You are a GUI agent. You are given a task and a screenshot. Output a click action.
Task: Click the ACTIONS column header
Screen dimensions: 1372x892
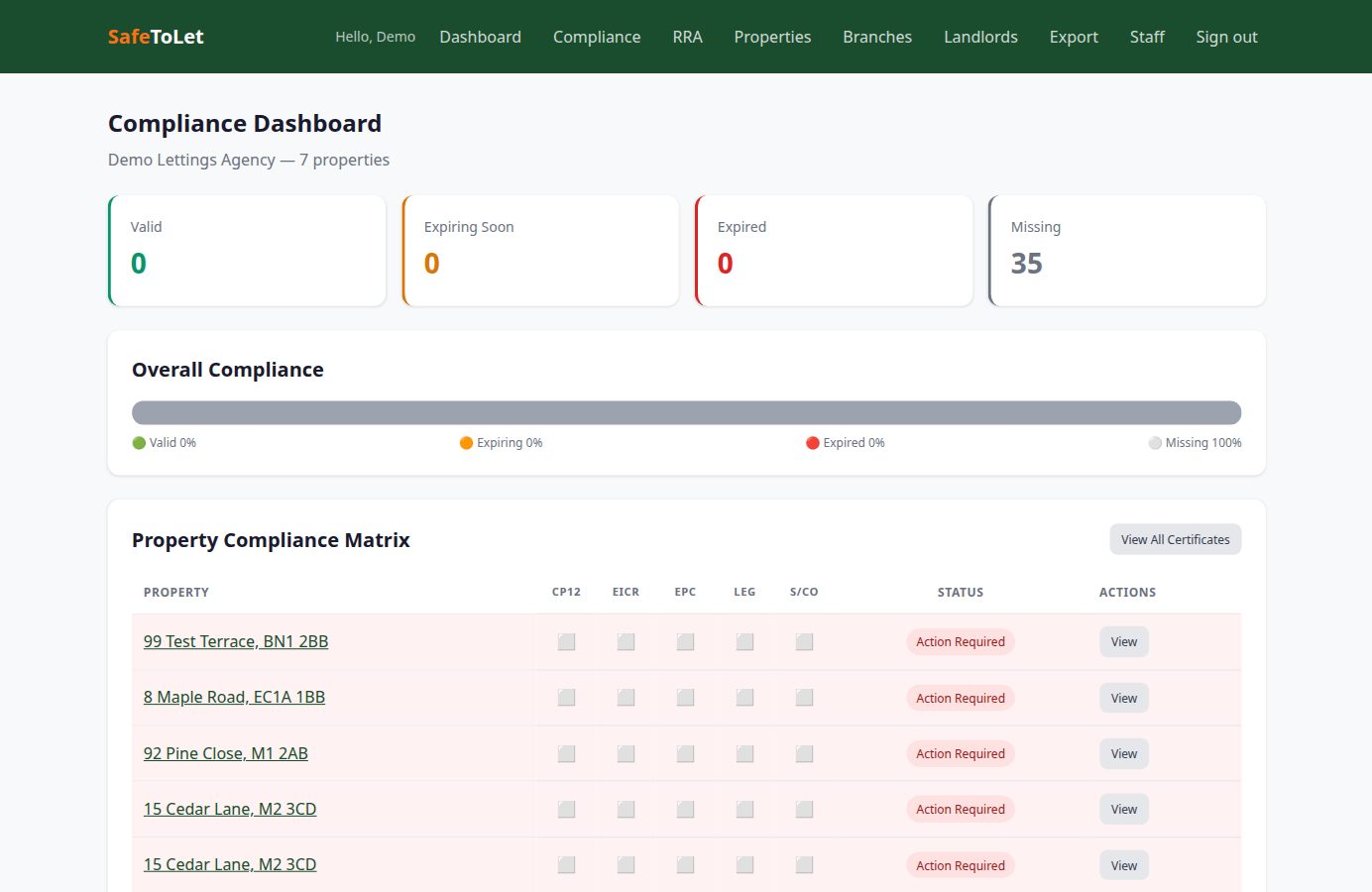(x=1127, y=593)
